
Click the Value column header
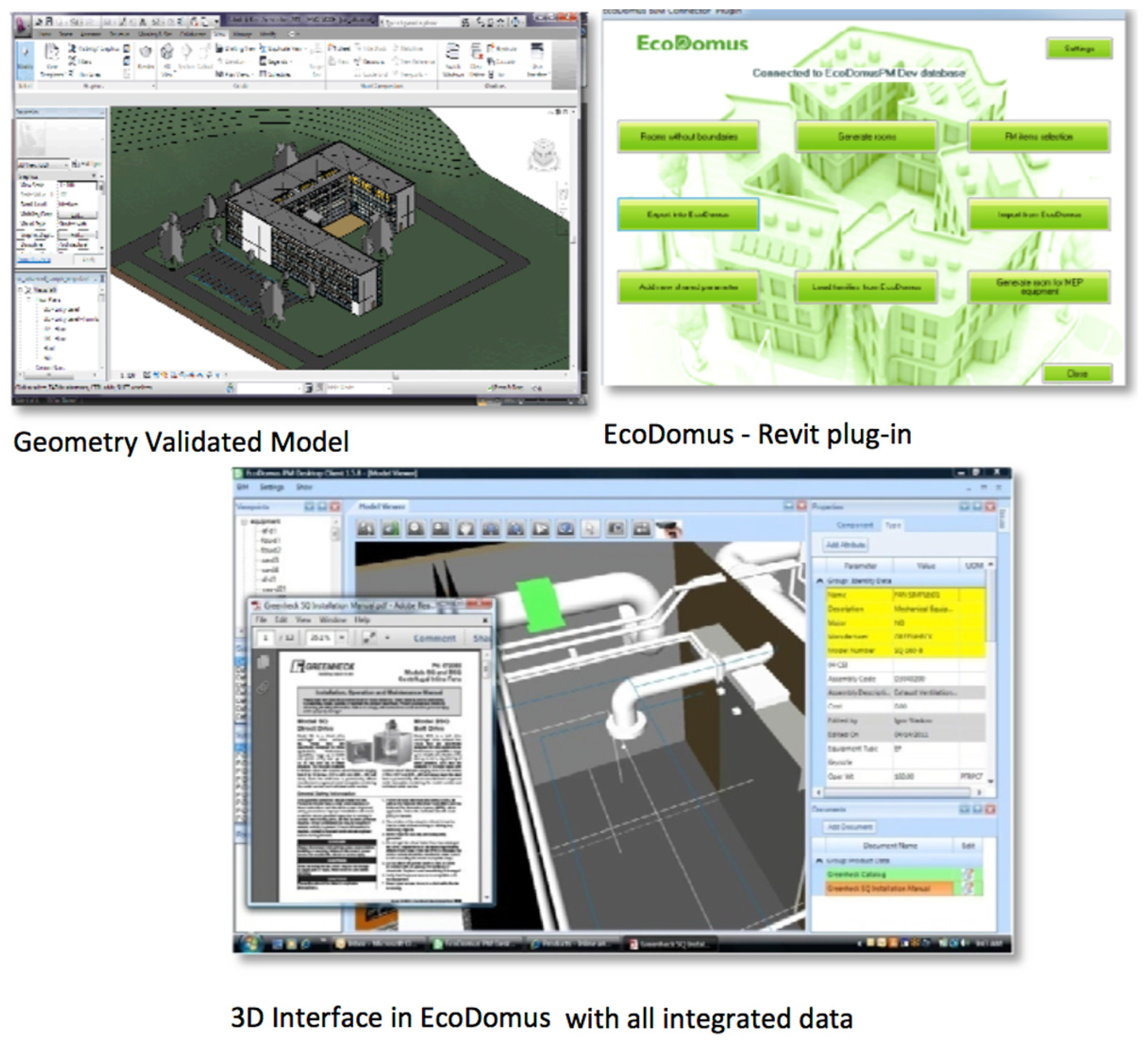click(926, 566)
